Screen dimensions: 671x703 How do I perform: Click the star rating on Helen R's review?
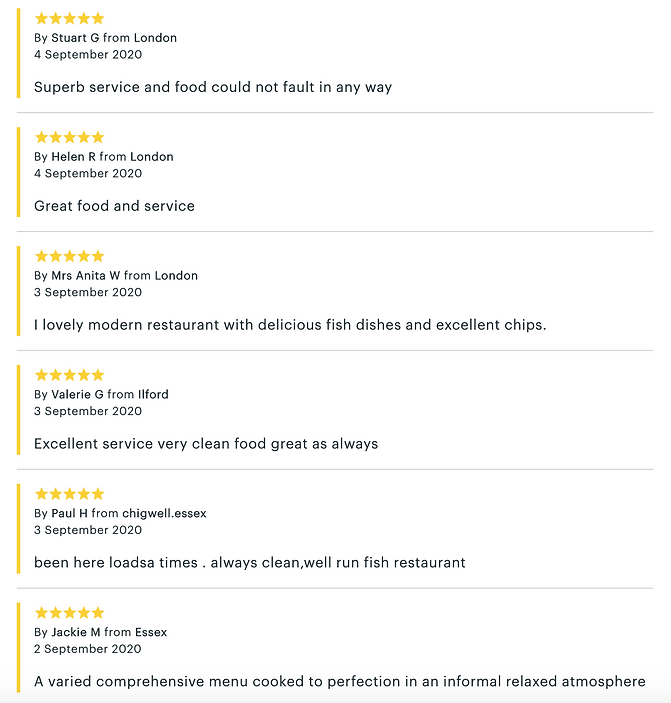69,137
